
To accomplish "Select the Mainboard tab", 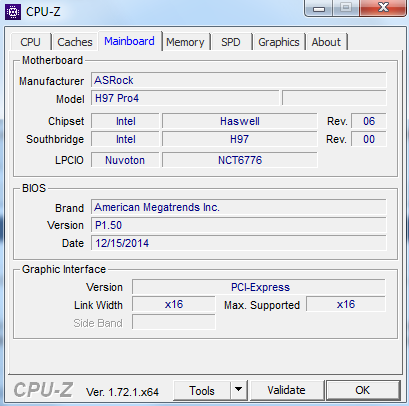I will [129, 41].
